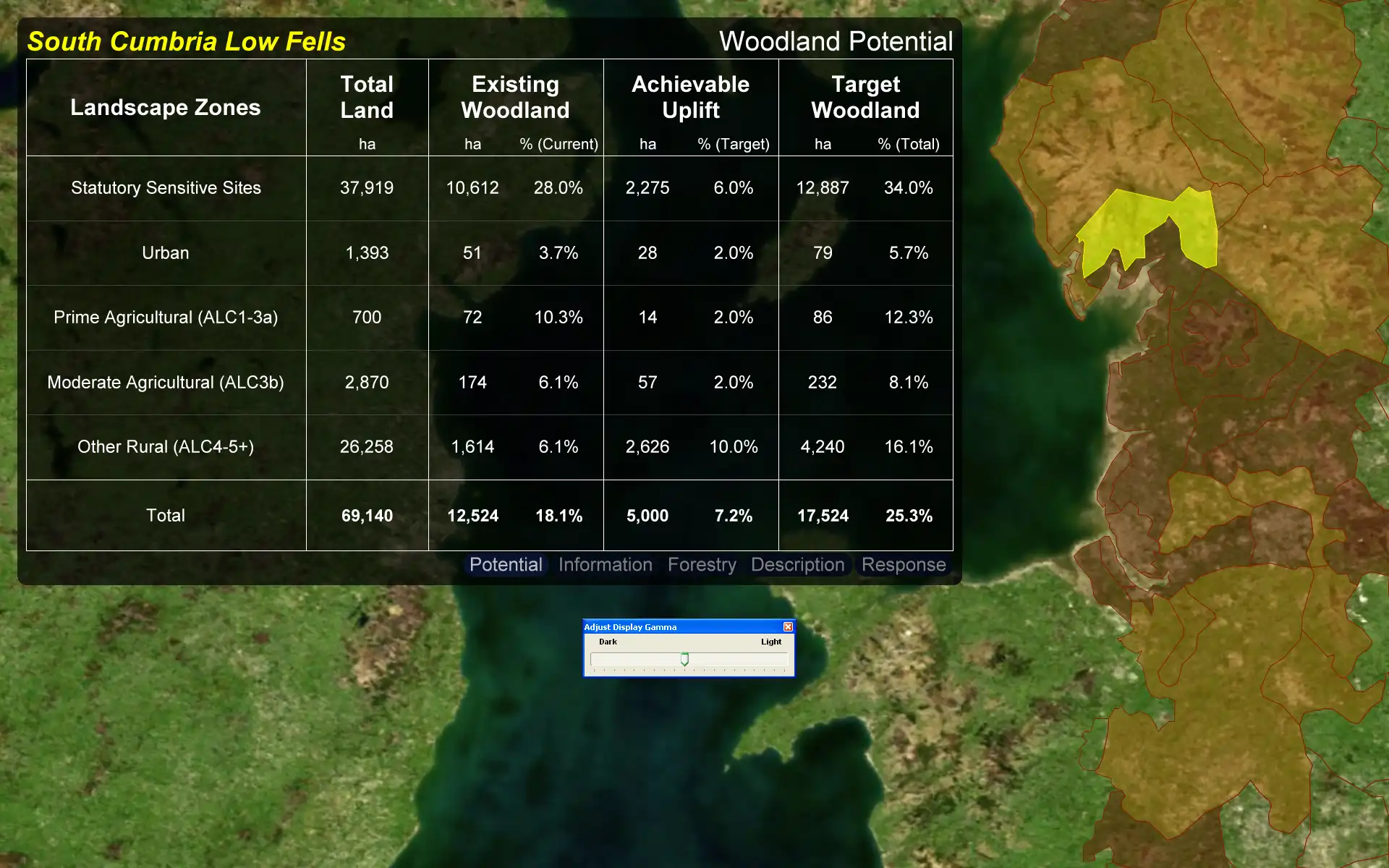Click the Statutory Sensitive Sites row
1389x868 pixels.
489,188
